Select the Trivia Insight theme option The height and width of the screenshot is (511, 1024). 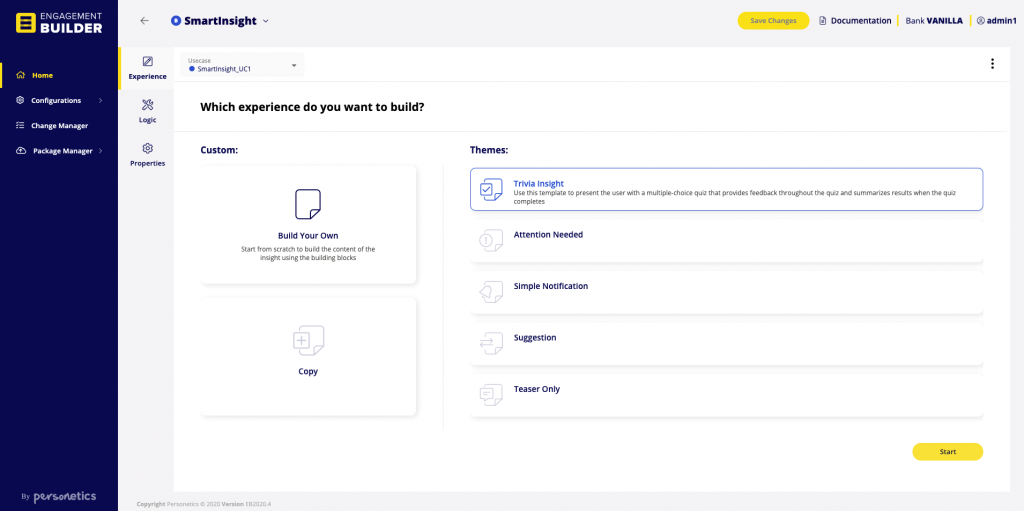(x=726, y=189)
